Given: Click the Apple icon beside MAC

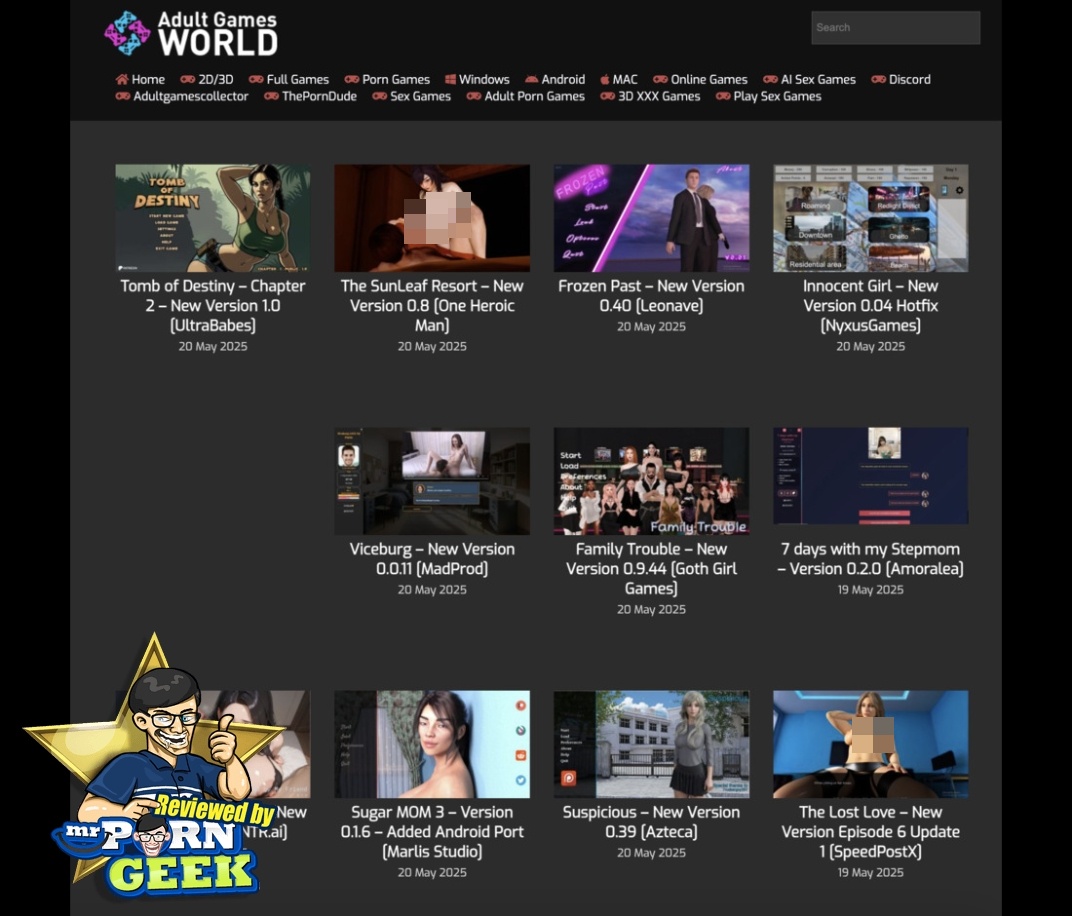Looking at the screenshot, I should (x=604, y=79).
